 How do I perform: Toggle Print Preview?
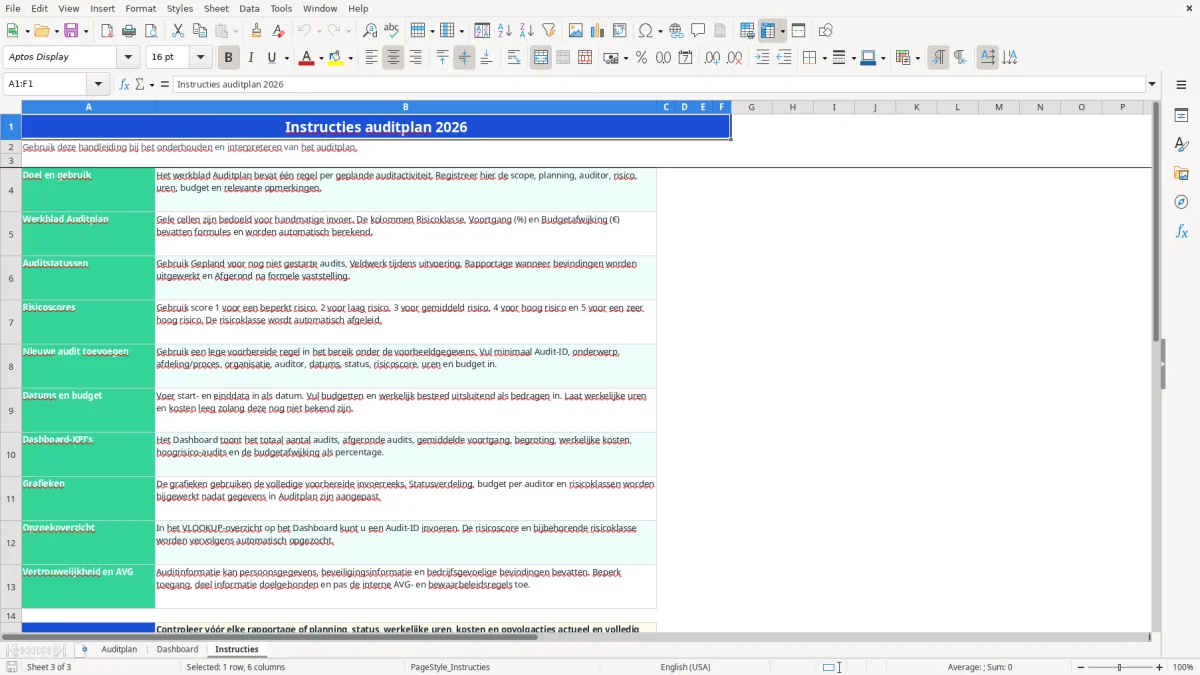click(151, 31)
